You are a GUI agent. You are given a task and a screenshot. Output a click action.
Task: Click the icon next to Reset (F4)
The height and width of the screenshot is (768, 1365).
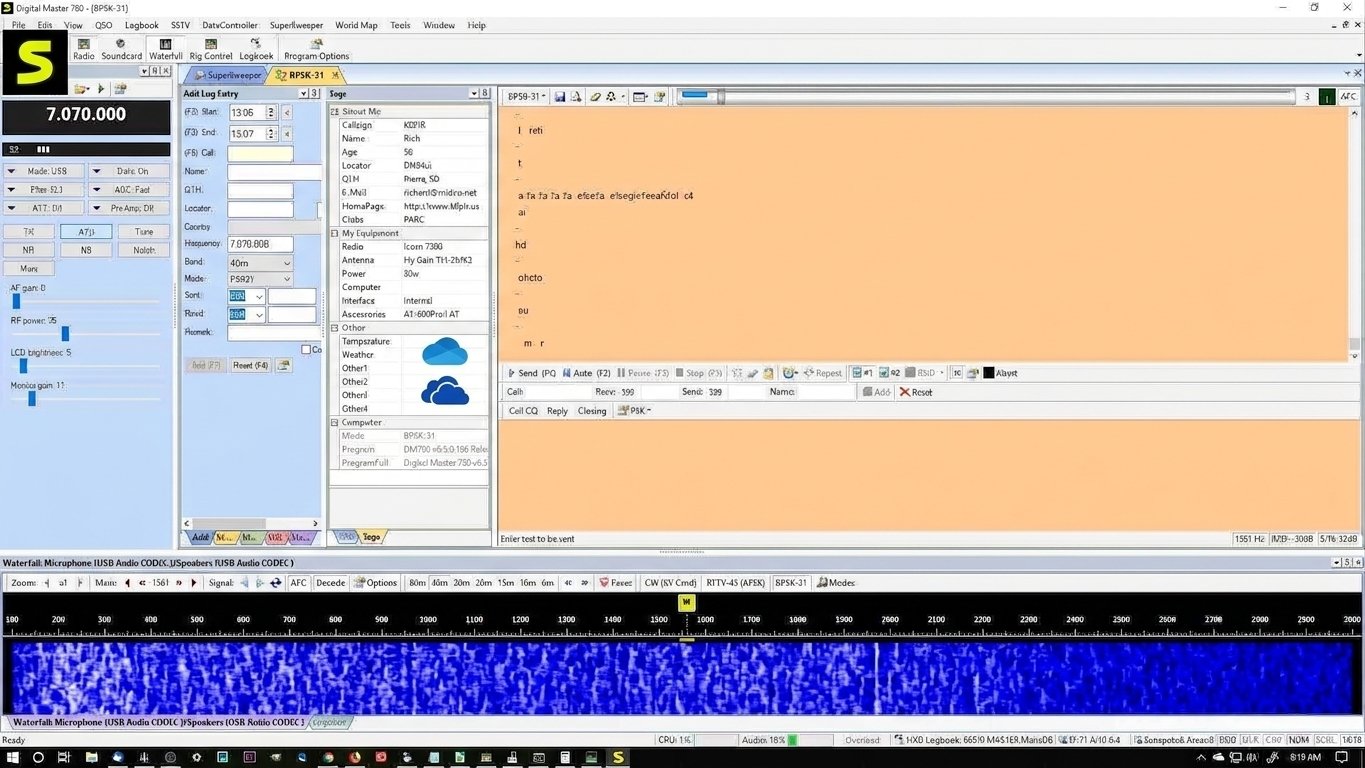tap(284, 366)
